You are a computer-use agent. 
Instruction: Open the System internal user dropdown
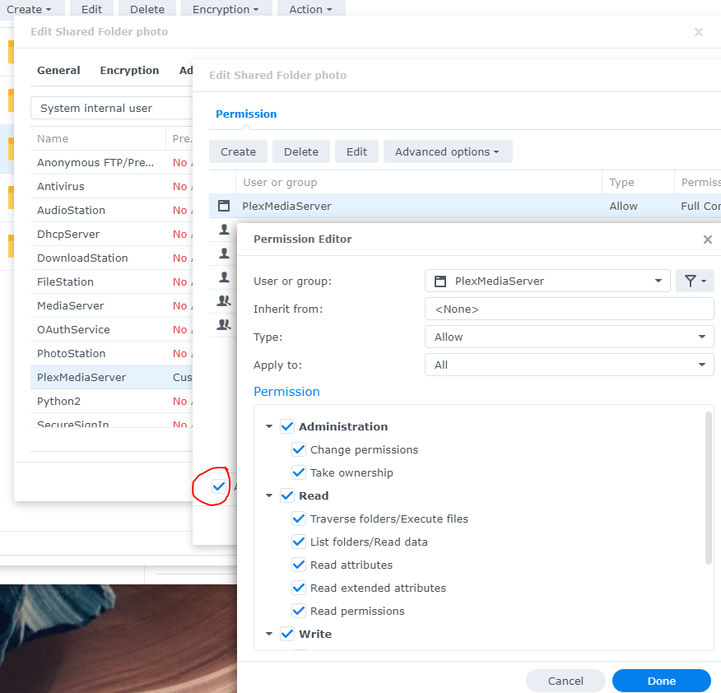111,108
